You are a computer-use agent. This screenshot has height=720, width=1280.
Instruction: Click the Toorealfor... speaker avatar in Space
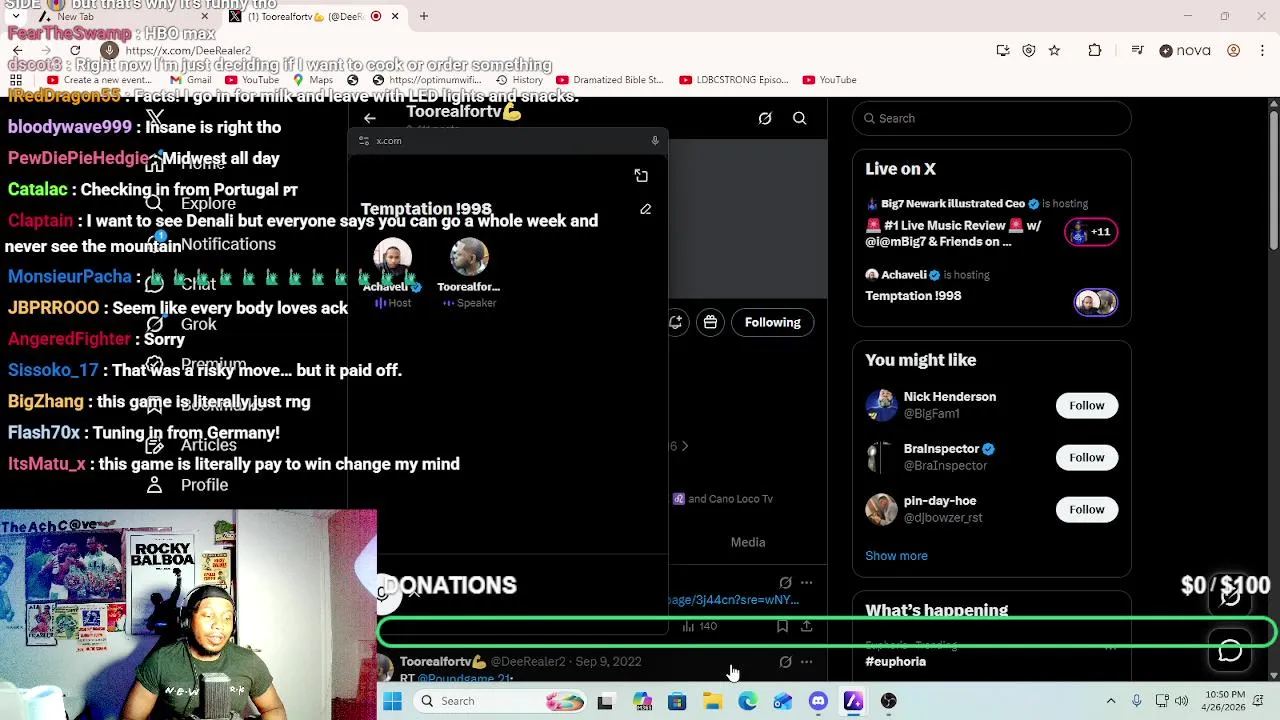[469, 257]
